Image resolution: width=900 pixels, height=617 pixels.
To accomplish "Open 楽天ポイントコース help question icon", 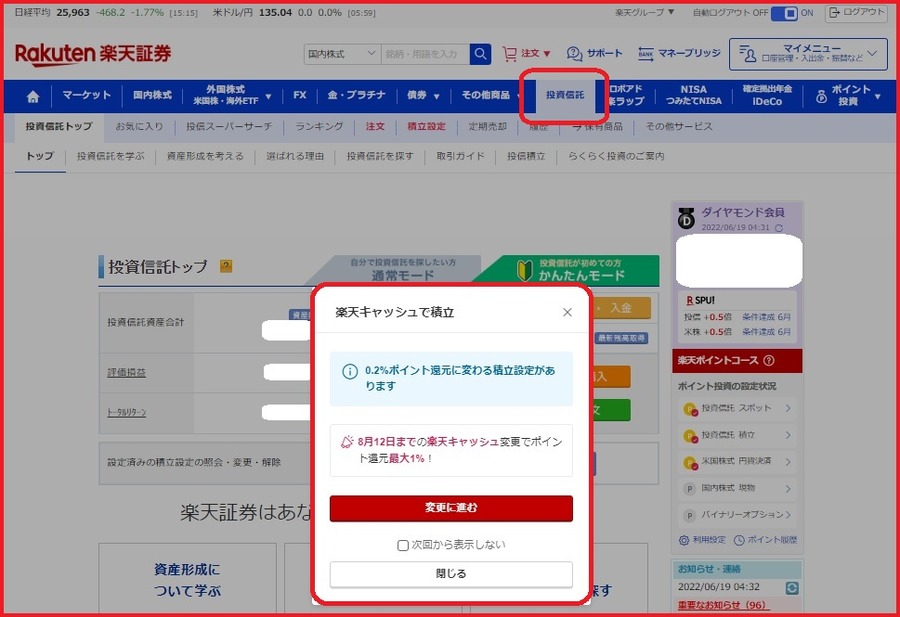I will (x=769, y=360).
